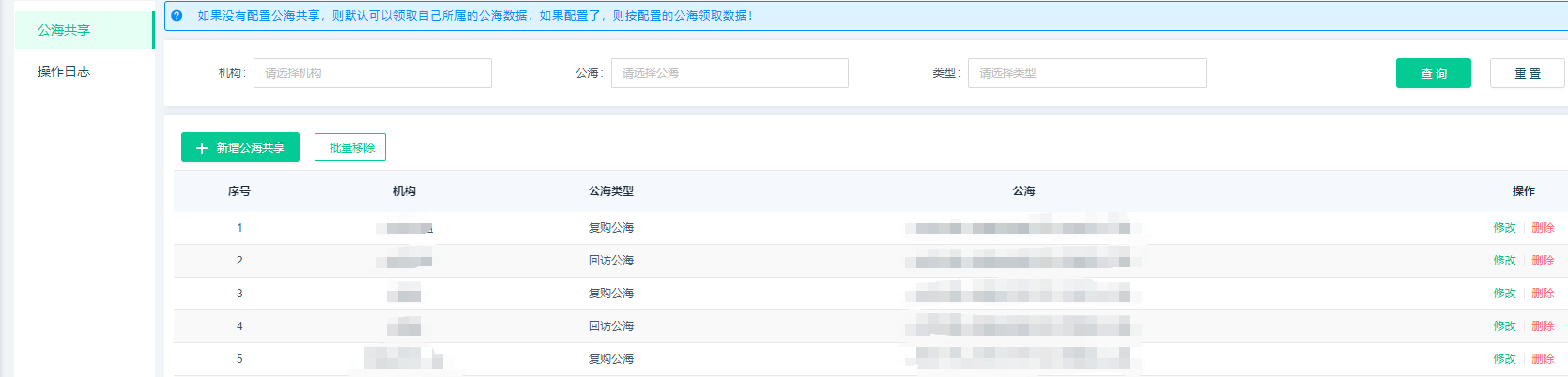Viewport: 1568px width, 377px height.
Task: Expand the 机构 selection dropdown
Action: [372, 73]
